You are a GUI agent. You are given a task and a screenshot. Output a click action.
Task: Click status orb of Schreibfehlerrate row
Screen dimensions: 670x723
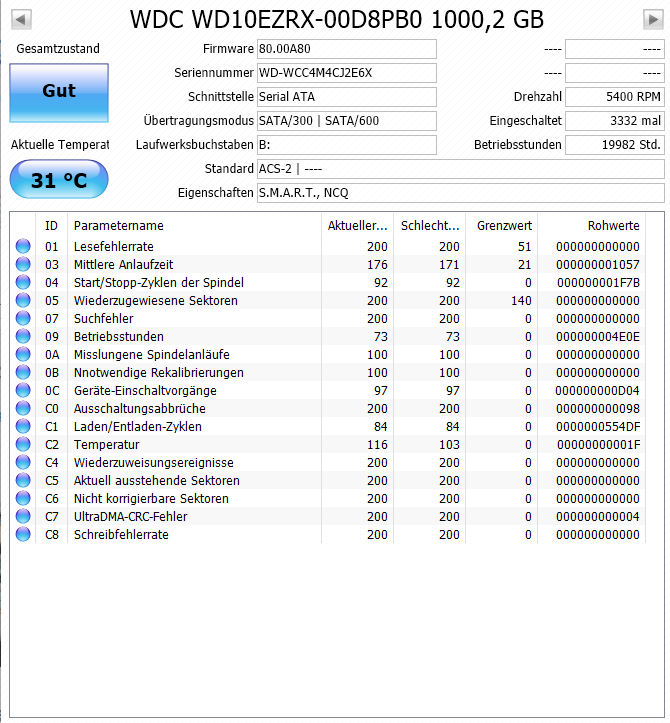coord(23,534)
